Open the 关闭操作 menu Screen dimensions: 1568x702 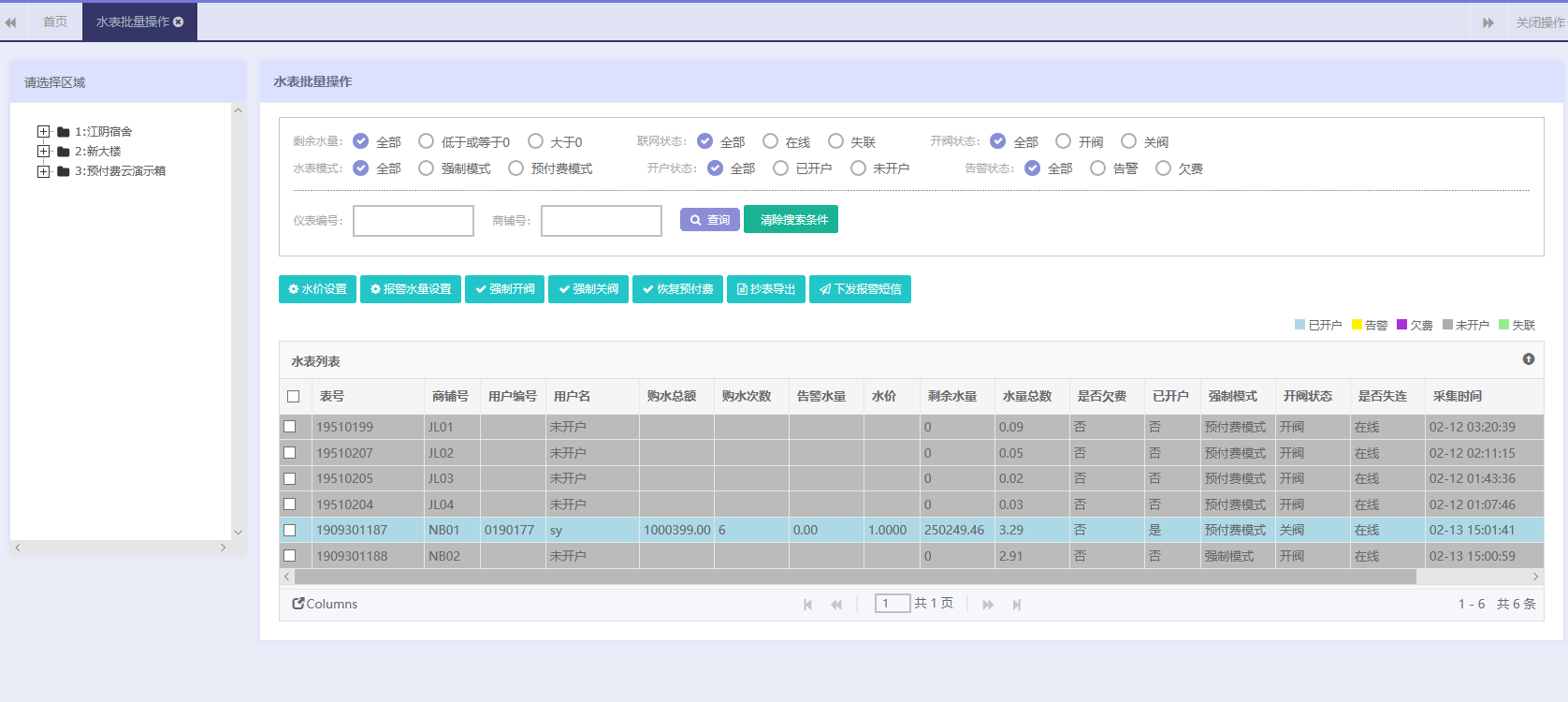click(1539, 22)
